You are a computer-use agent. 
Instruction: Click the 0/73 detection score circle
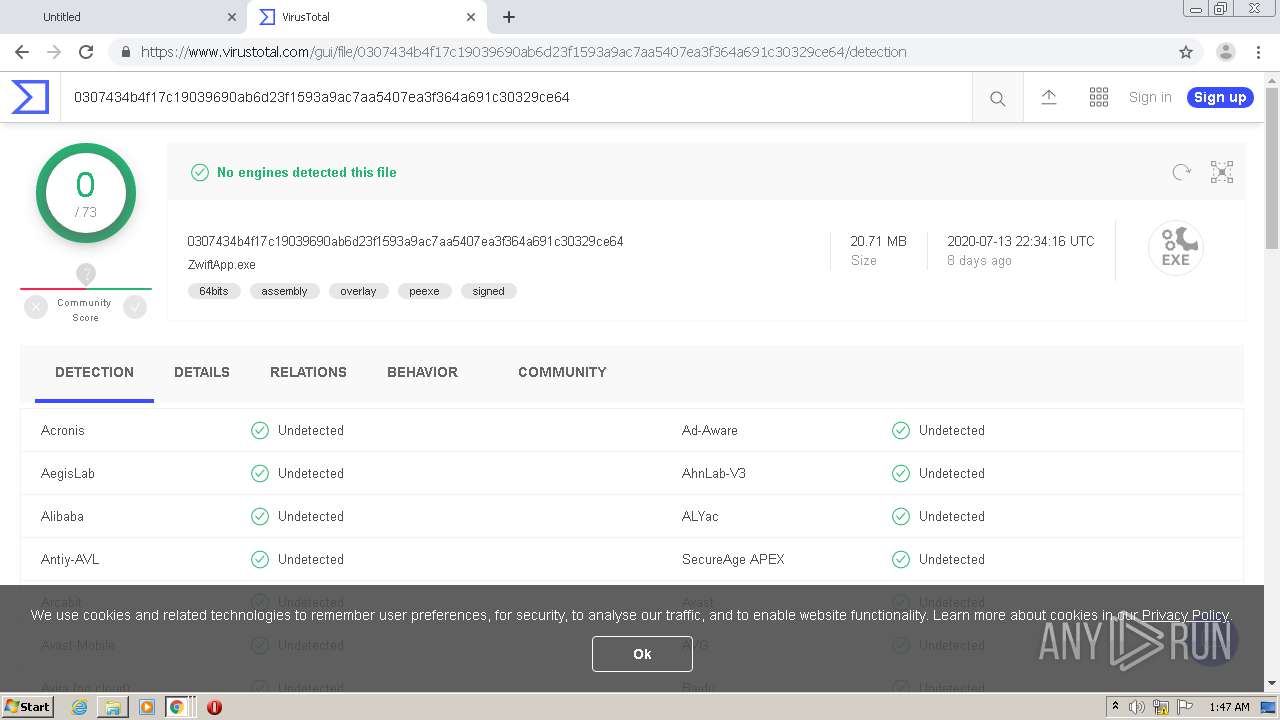[86, 193]
